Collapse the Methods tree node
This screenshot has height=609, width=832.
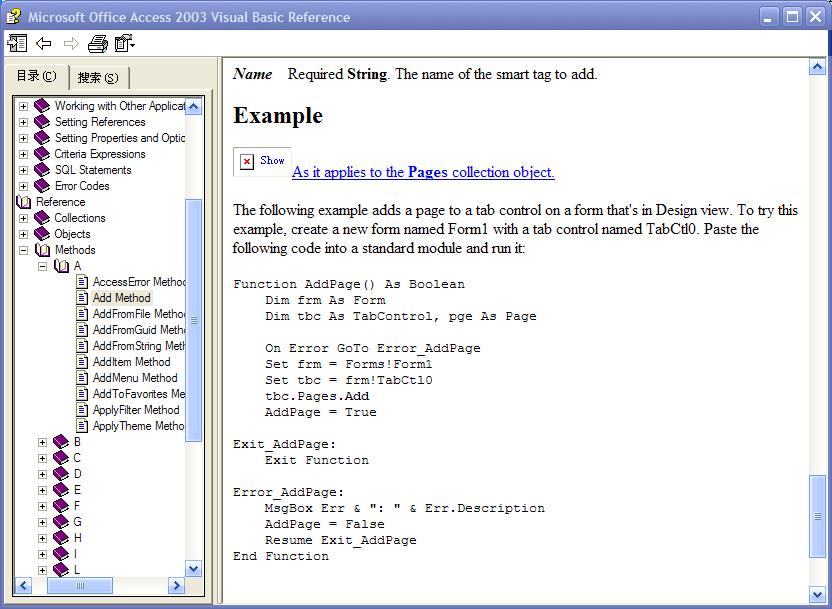click(23, 250)
